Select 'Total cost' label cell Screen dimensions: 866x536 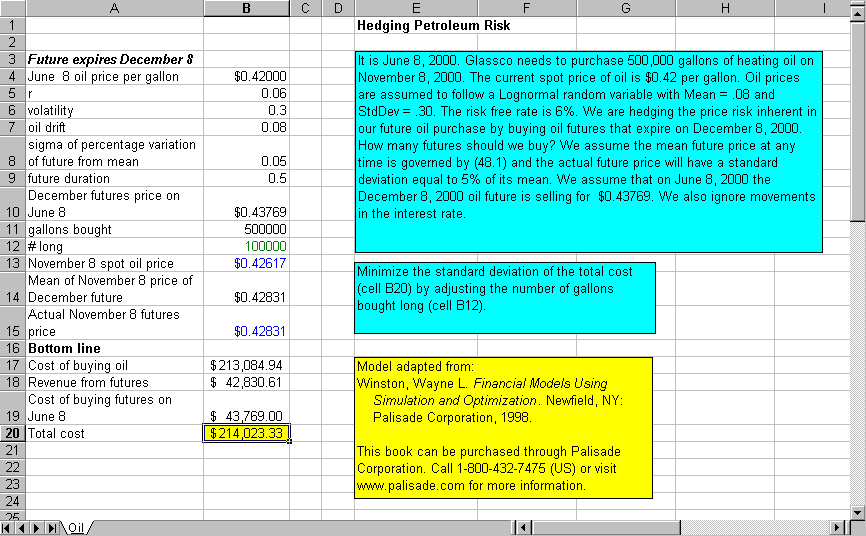tap(114, 433)
